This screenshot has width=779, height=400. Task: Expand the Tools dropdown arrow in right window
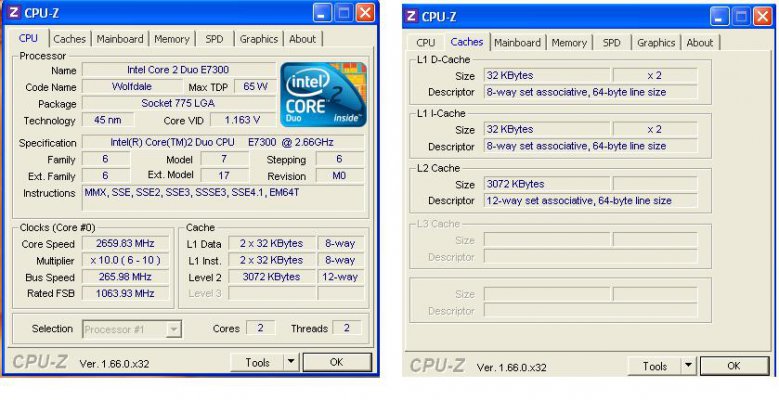tap(688, 366)
